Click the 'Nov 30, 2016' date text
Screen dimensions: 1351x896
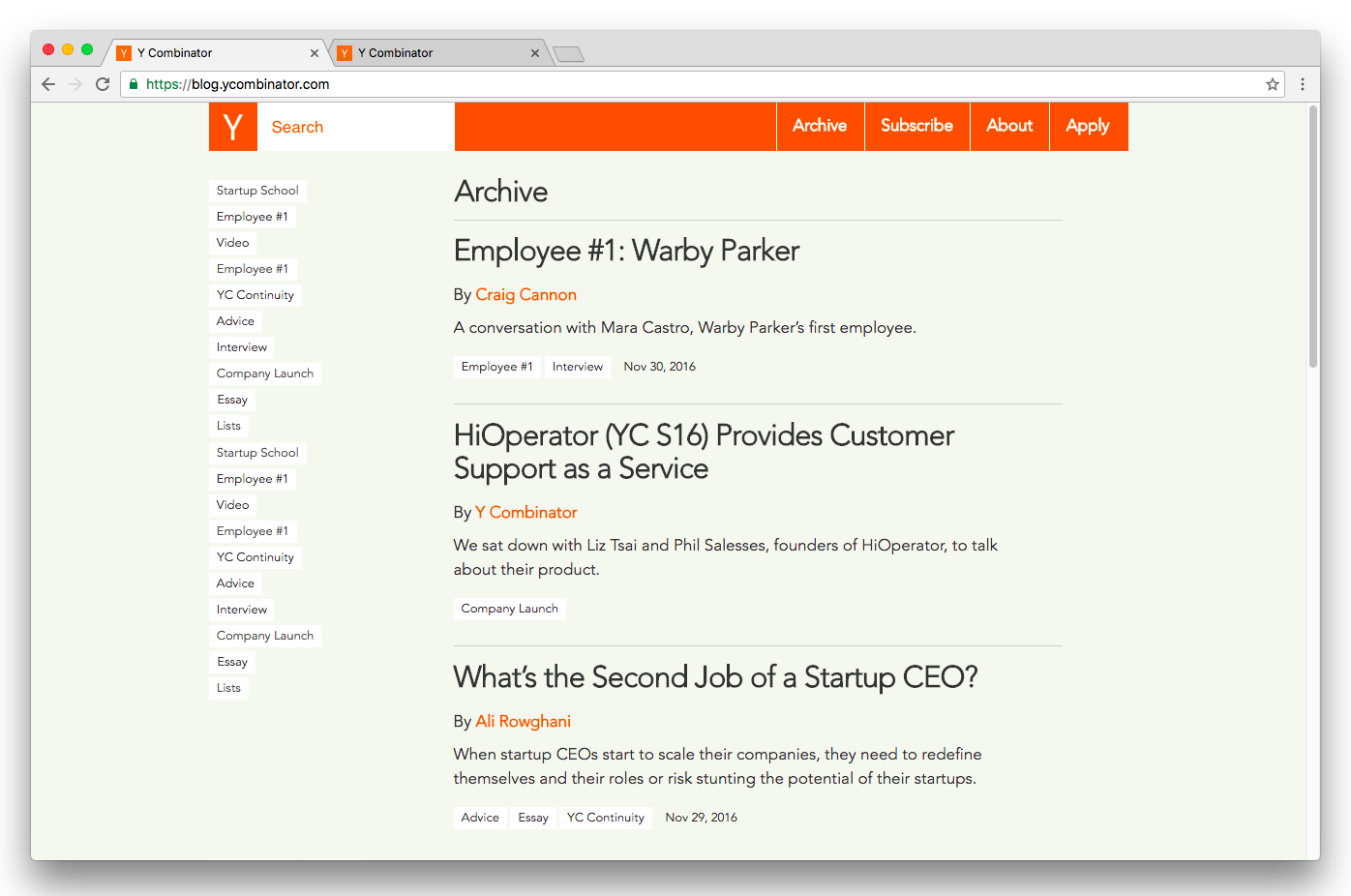tap(660, 367)
